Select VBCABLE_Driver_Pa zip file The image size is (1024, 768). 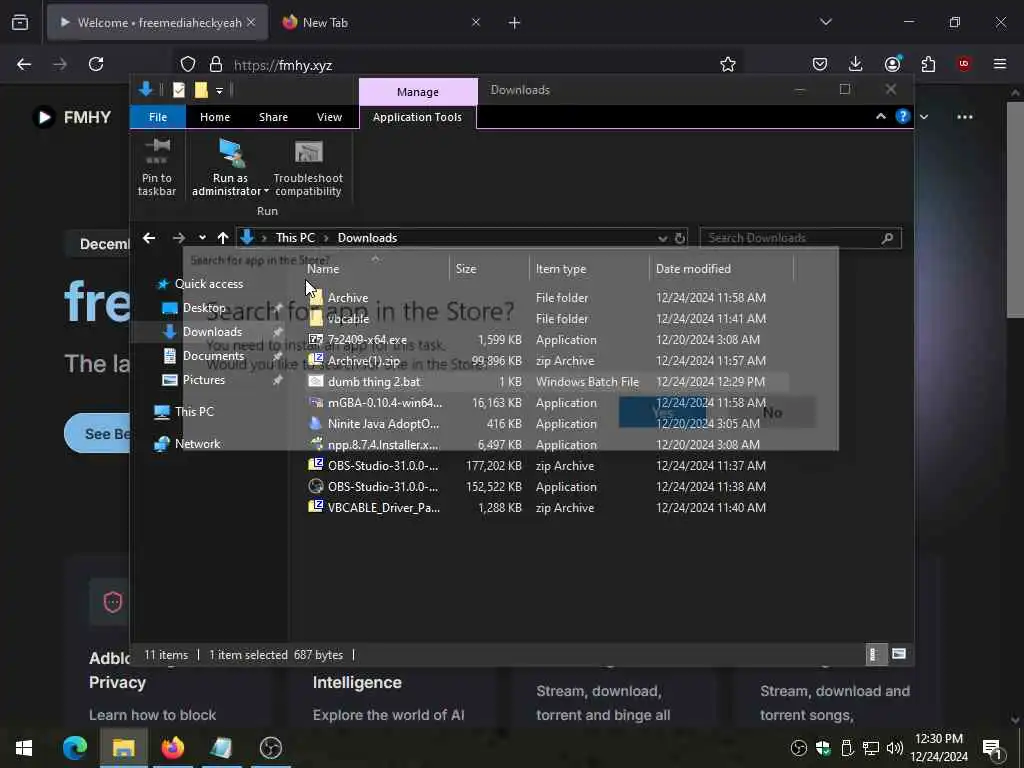coord(547,507)
